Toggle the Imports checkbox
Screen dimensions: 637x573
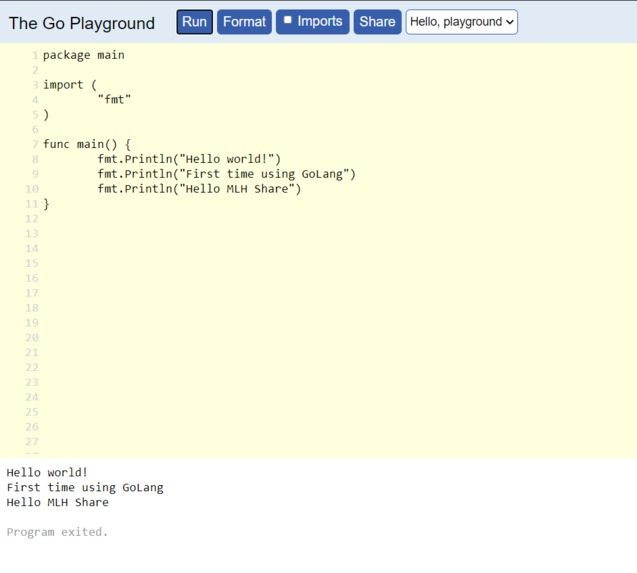[288, 20]
